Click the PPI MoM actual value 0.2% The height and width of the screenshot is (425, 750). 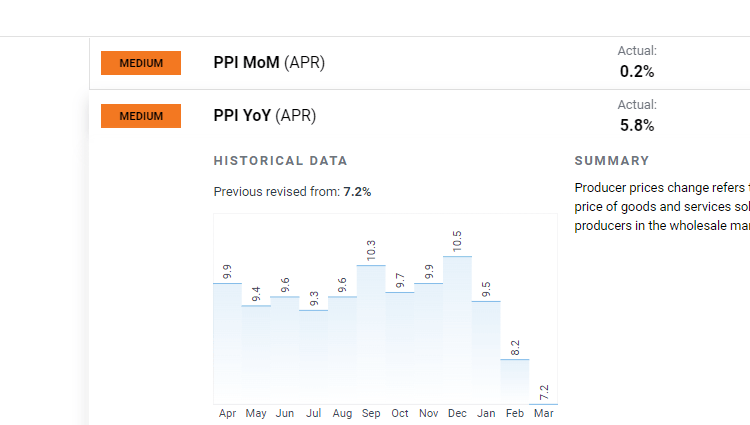636,71
